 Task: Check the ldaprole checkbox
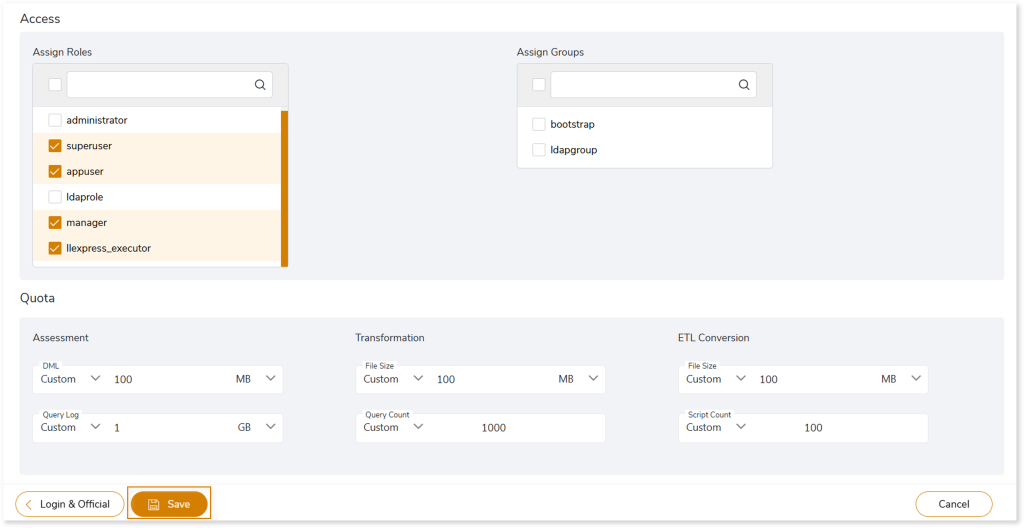pyautogui.click(x=55, y=197)
